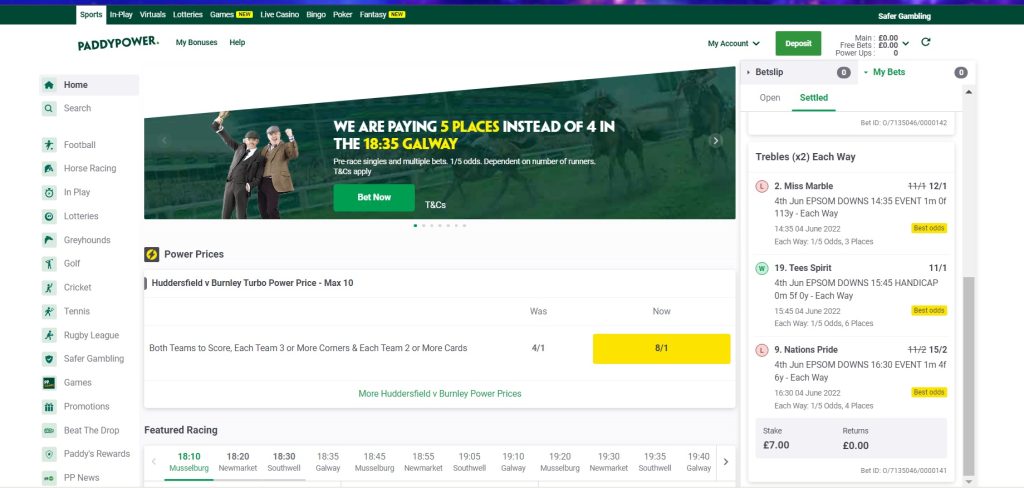Switch to the Open bets tab

point(770,98)
